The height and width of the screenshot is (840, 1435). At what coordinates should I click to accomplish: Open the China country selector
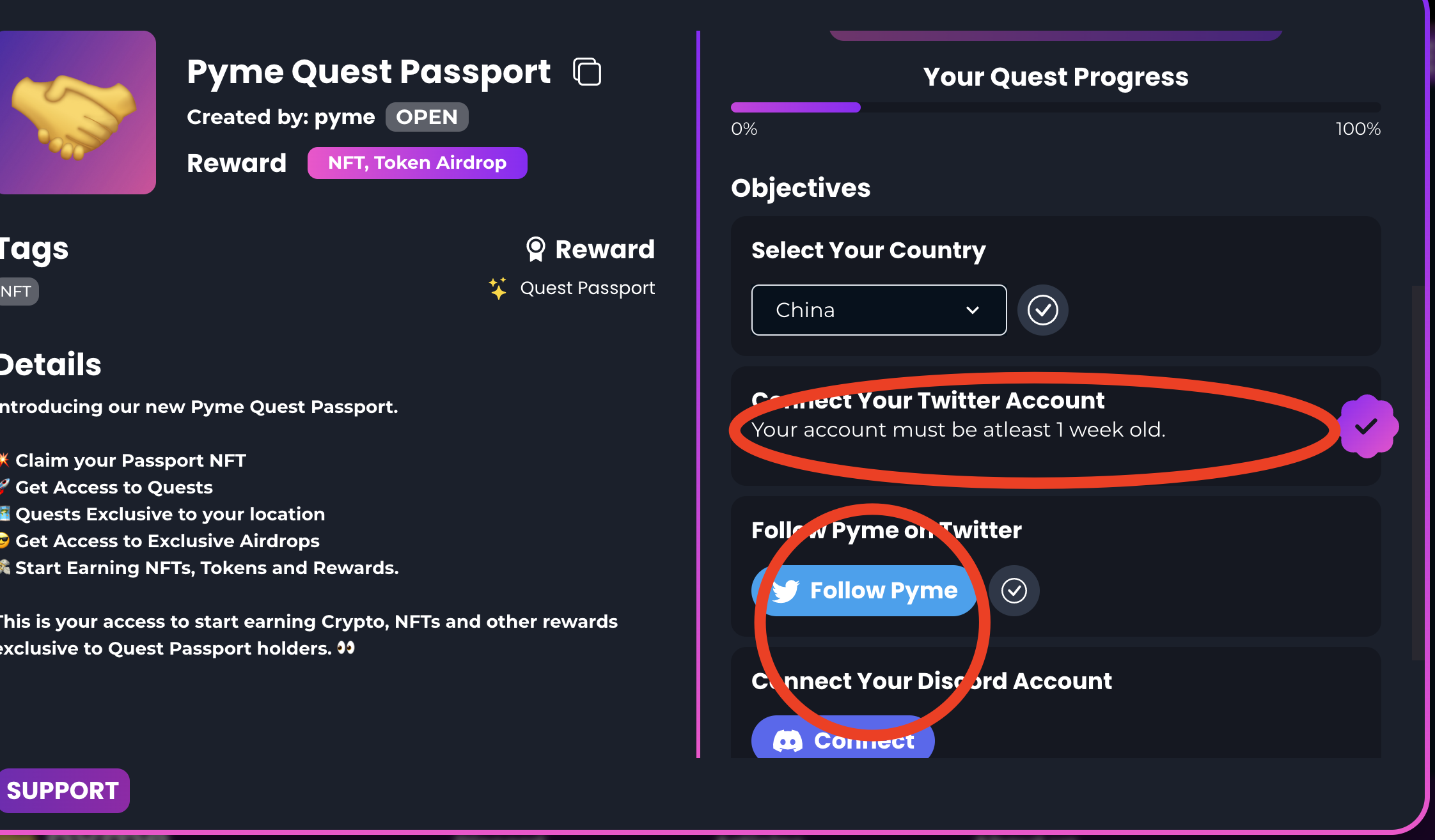click(x=878, y=310)
